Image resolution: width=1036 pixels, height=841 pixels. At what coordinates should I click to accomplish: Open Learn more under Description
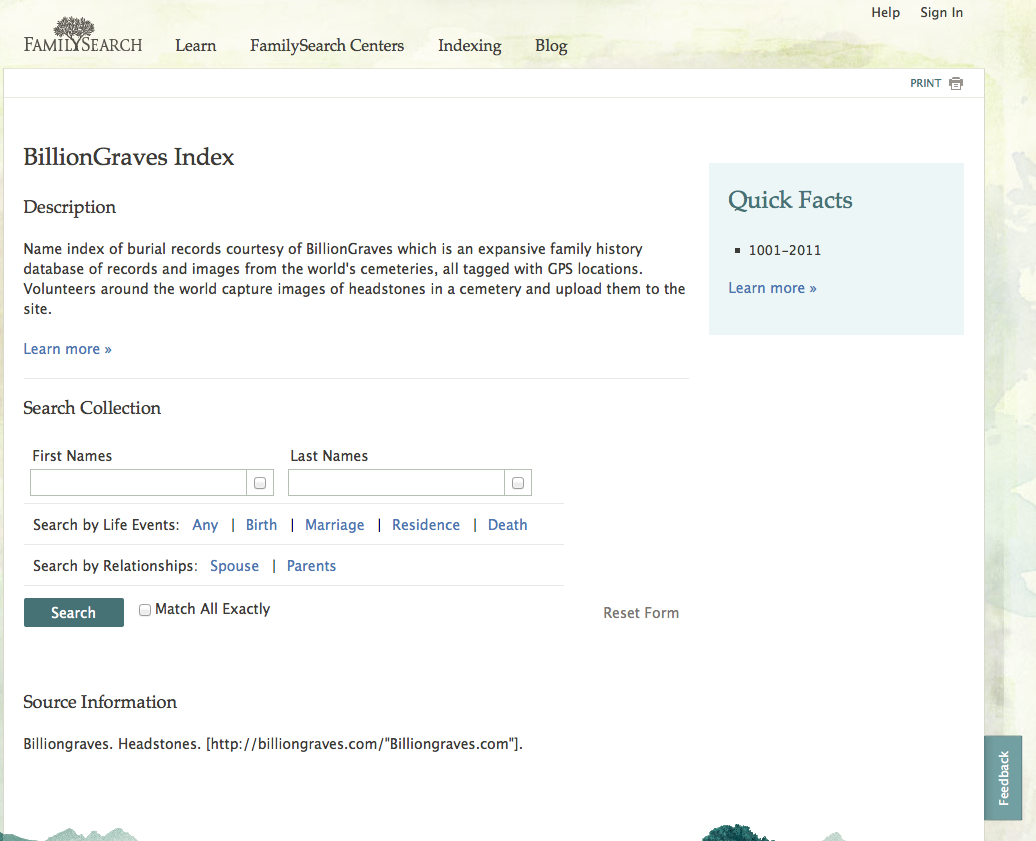coord(67,349)
